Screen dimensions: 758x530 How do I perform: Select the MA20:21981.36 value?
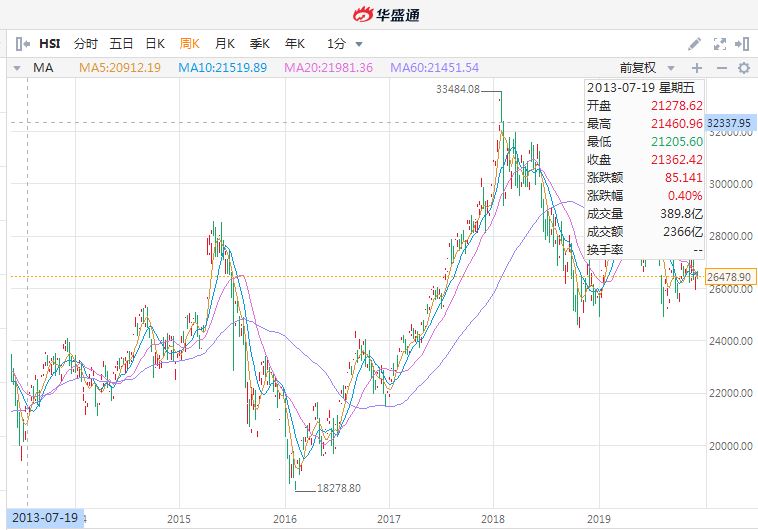tap(329, 68)
